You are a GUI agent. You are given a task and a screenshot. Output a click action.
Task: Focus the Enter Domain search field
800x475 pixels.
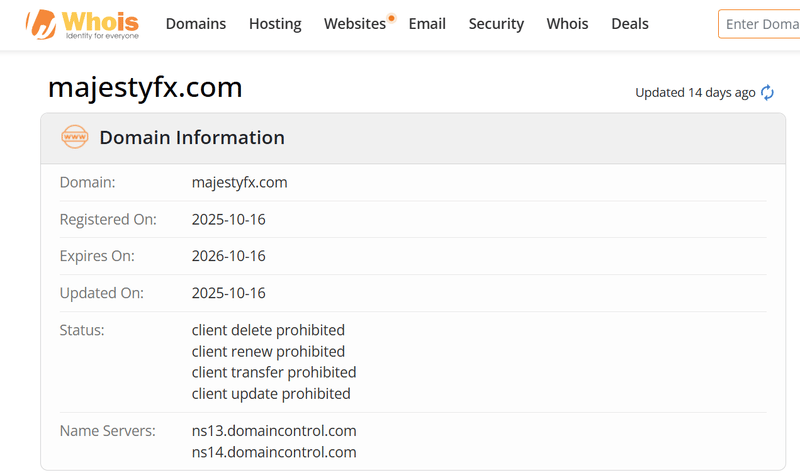coord(759,24)
